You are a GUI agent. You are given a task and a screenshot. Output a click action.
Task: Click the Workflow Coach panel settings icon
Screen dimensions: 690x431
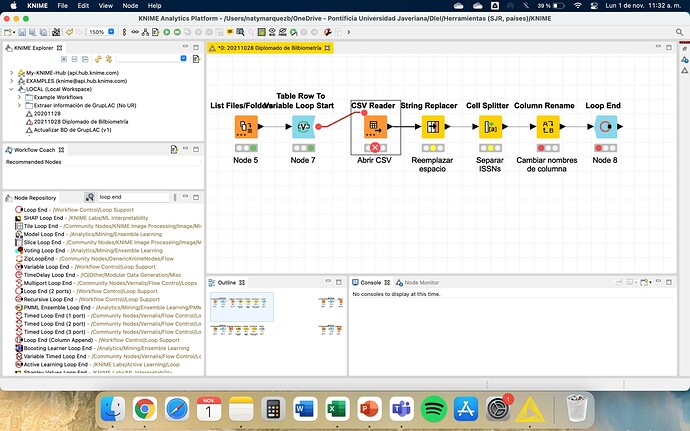click(x=174, y=150)
